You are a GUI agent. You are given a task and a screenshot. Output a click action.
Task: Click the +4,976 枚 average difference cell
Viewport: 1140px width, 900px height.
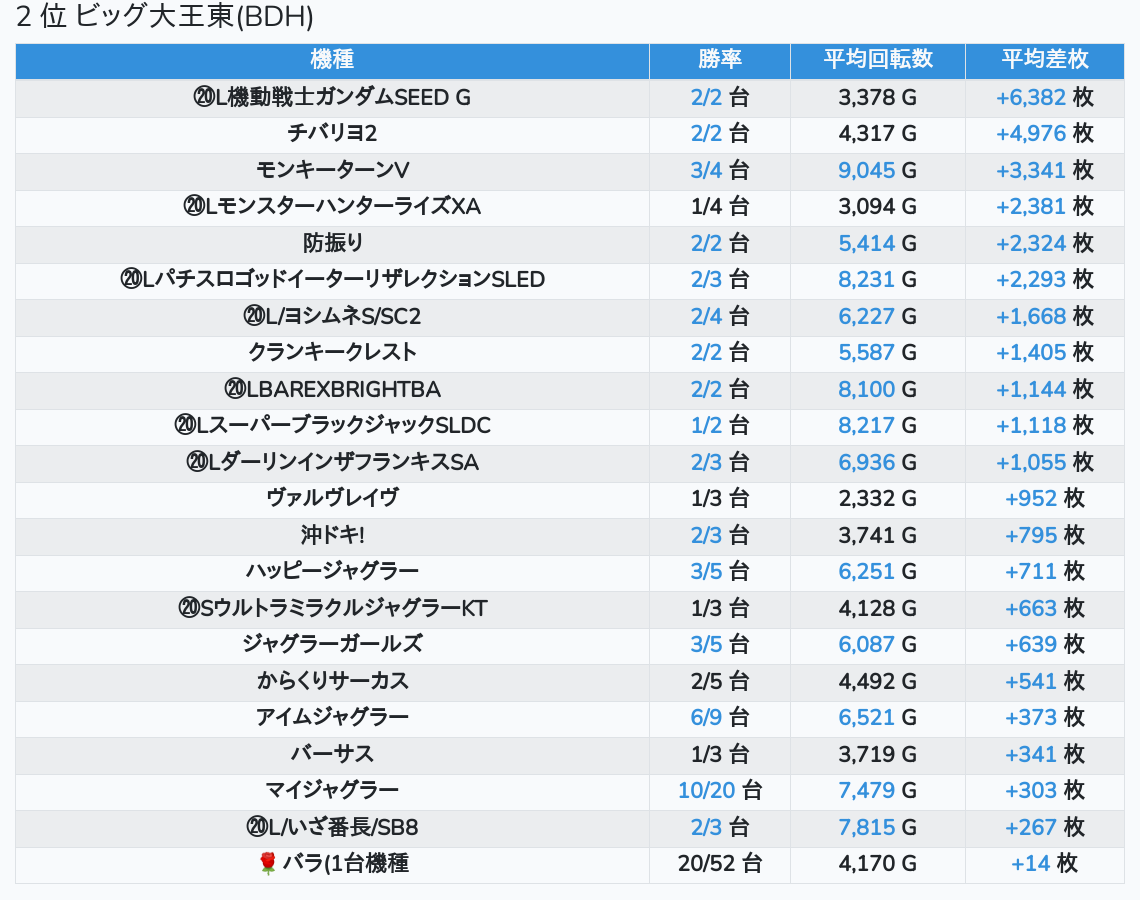click(x=1045, y=134)
